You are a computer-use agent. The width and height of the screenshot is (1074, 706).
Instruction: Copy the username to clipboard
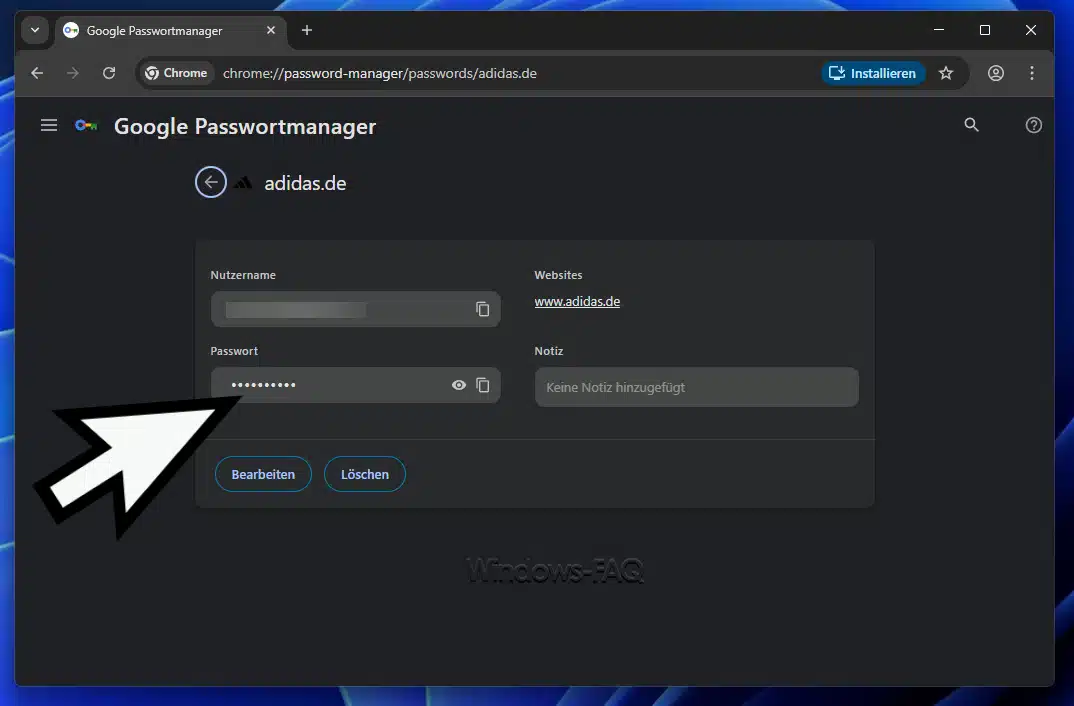tap(483, 309)
